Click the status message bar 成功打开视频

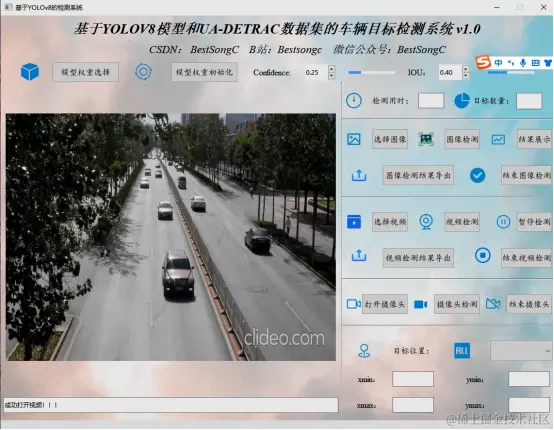tap(171, 405)
